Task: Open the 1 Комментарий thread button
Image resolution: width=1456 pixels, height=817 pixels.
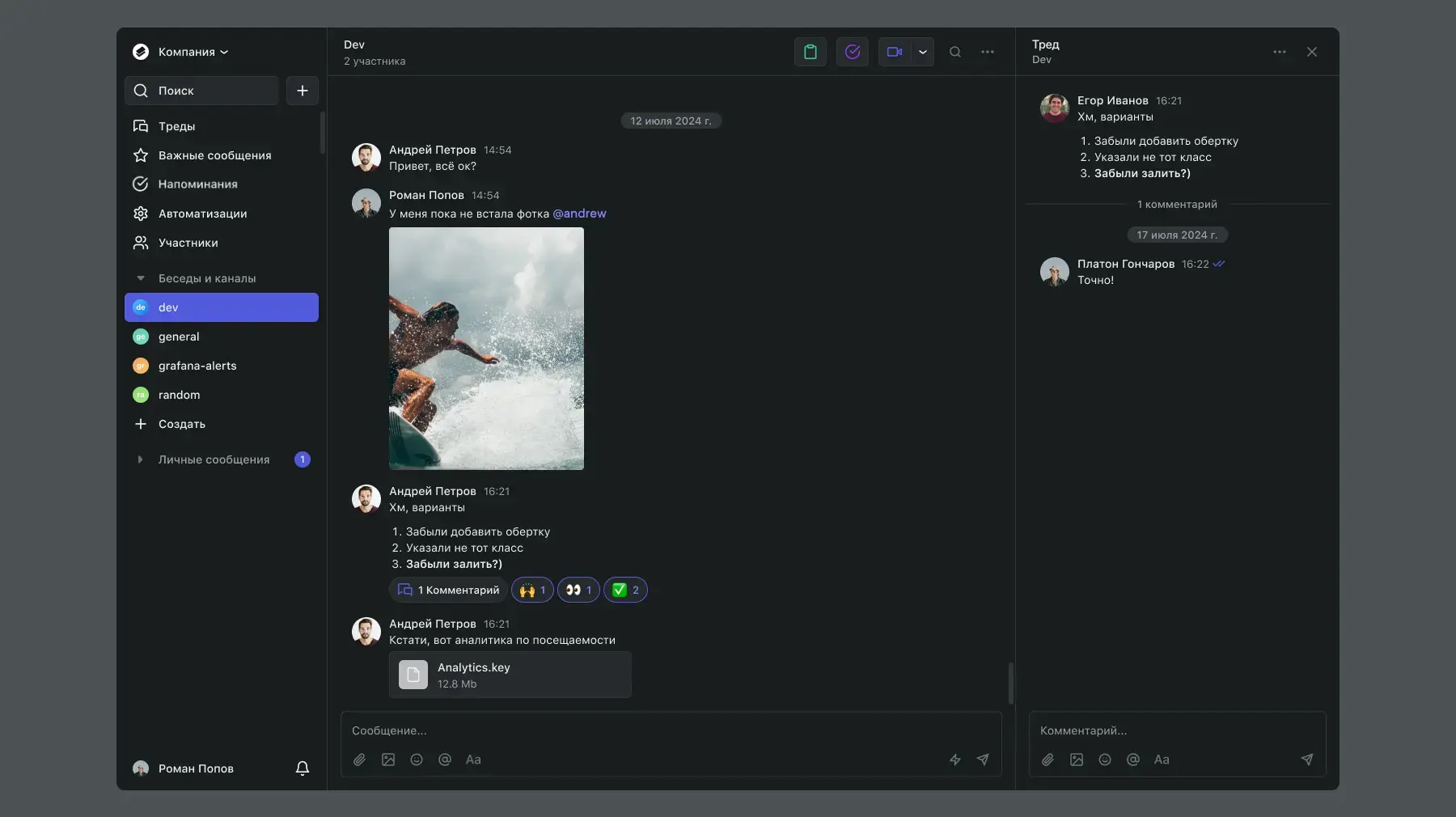Action: (448, 591)
